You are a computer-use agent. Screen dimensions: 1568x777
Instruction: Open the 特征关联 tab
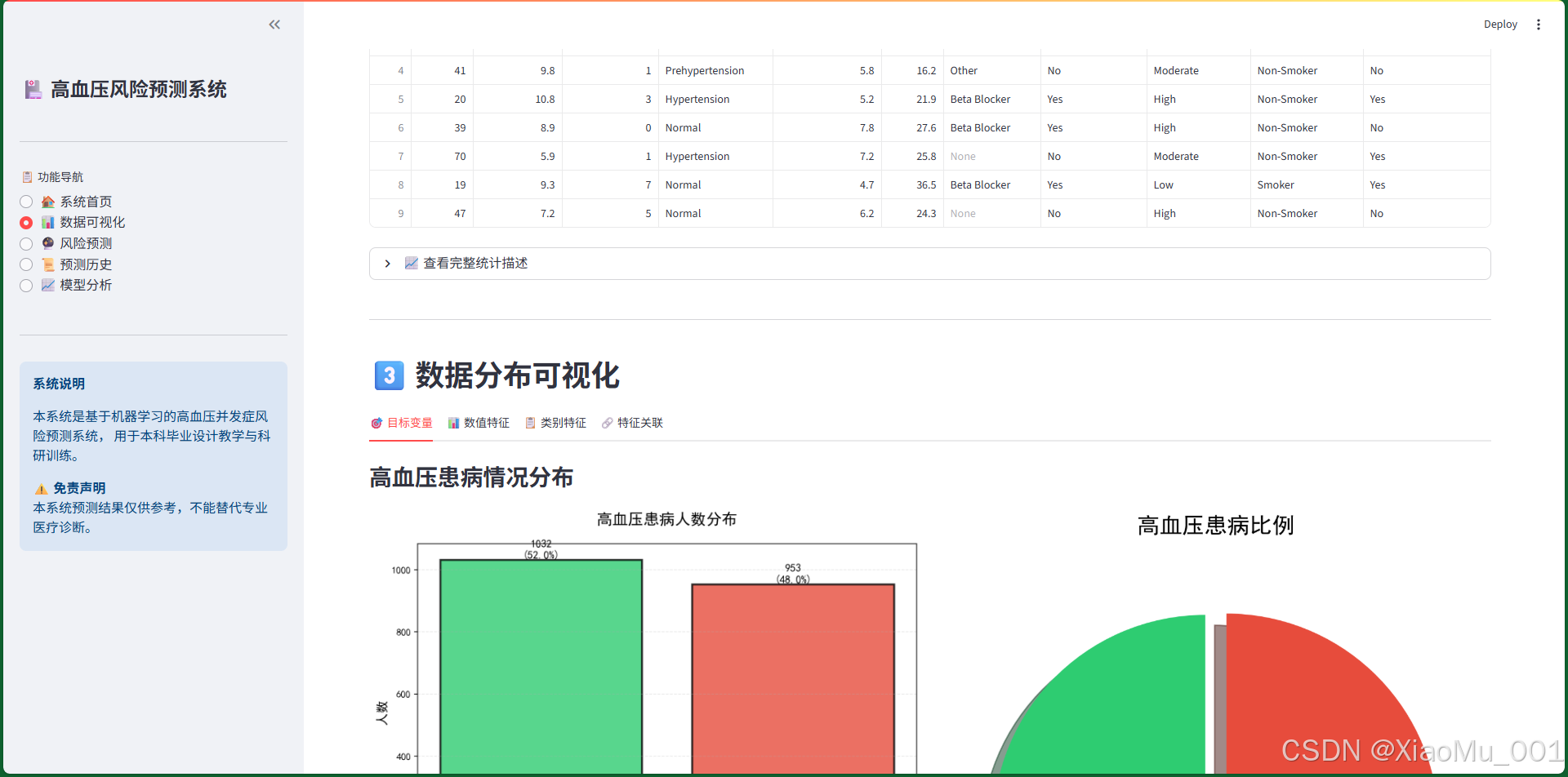click(x=632, y=423)
